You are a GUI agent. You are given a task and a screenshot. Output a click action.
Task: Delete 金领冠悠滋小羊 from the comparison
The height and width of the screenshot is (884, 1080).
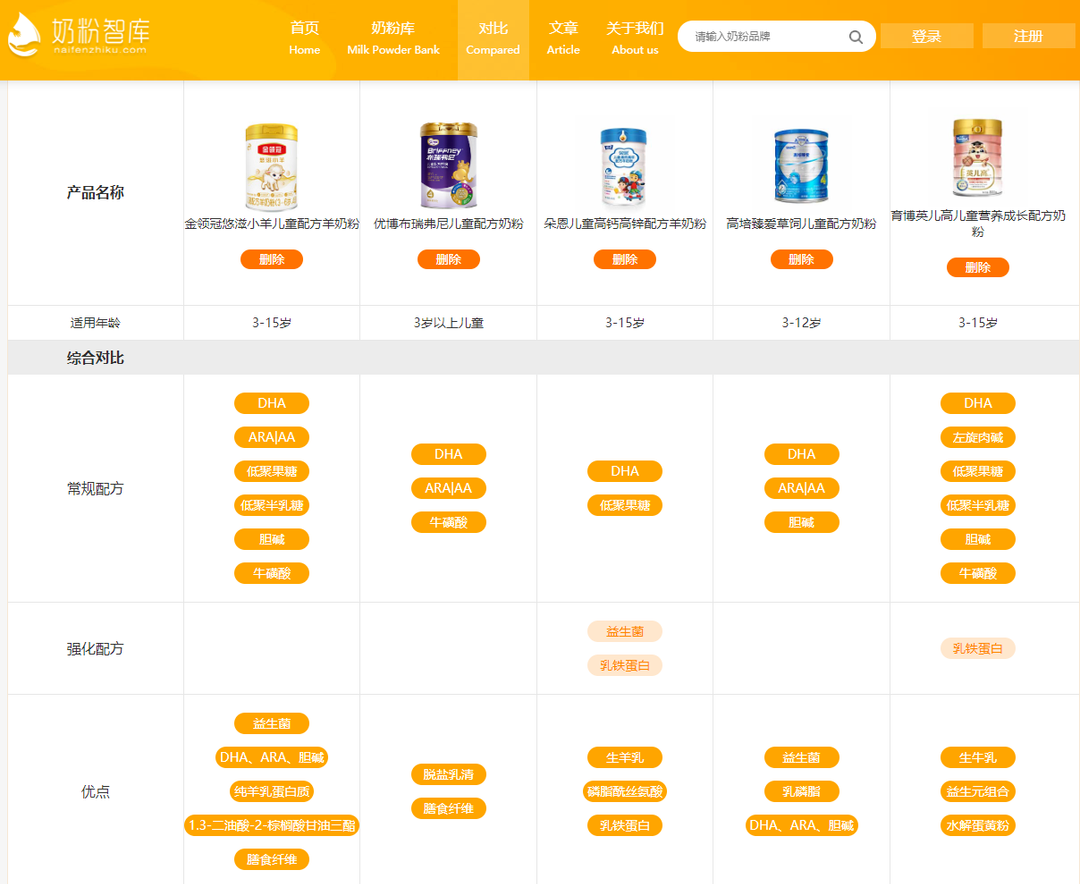coord(272,259)
